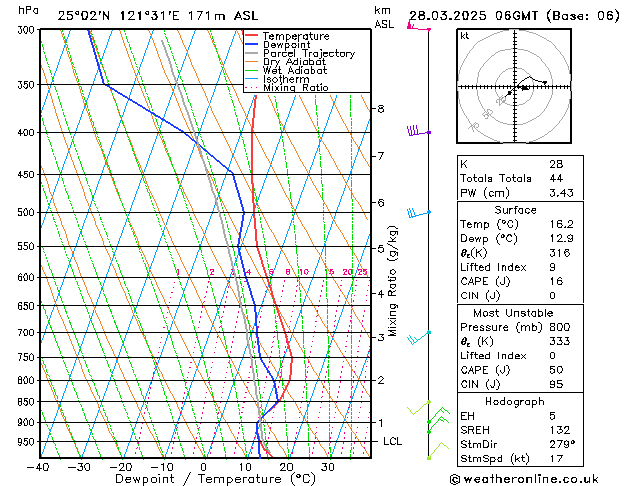Click the surface Temp value 16.2

561,224
